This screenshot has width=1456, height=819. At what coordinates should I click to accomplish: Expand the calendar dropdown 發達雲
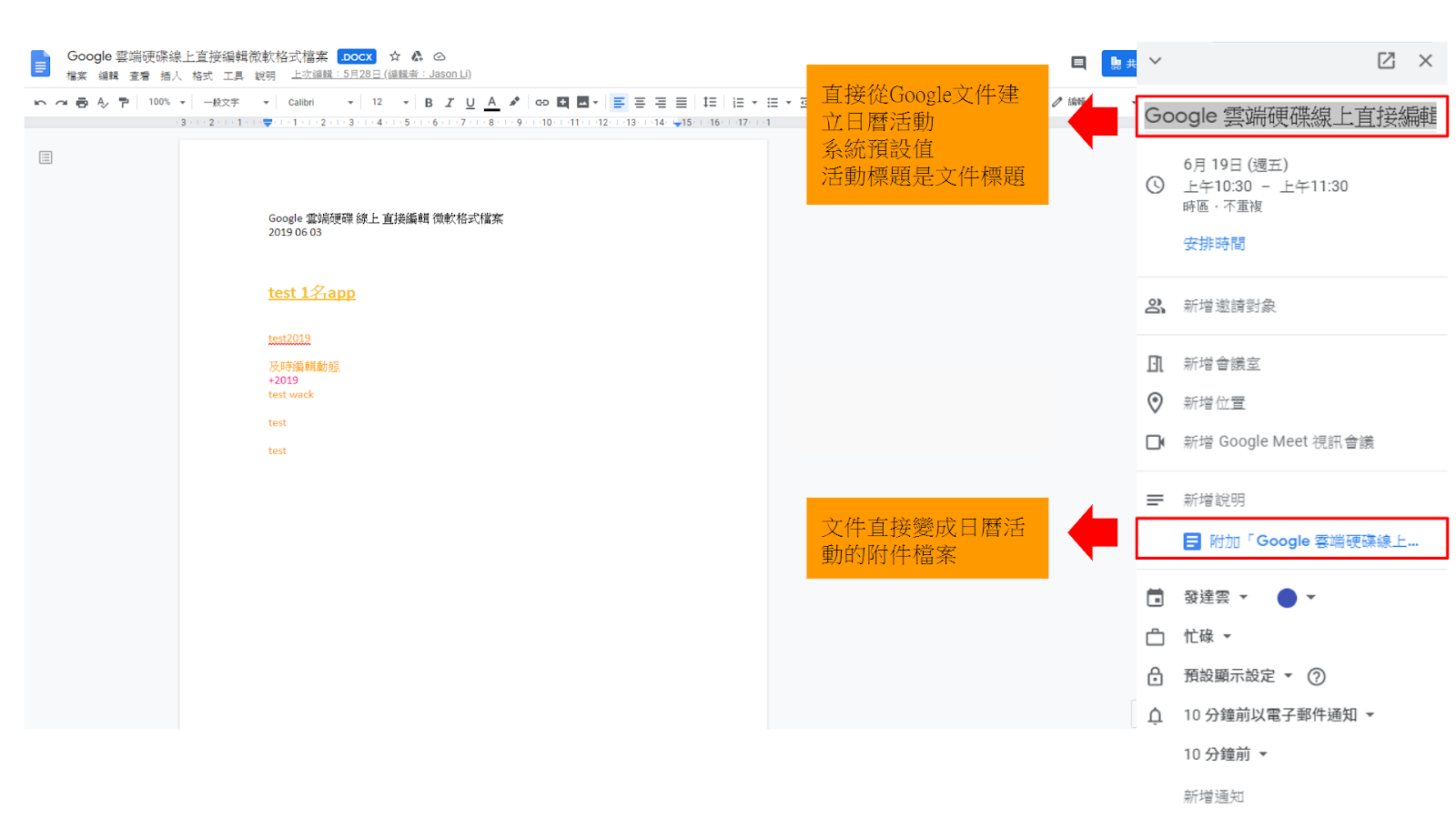pos(1216,598)
